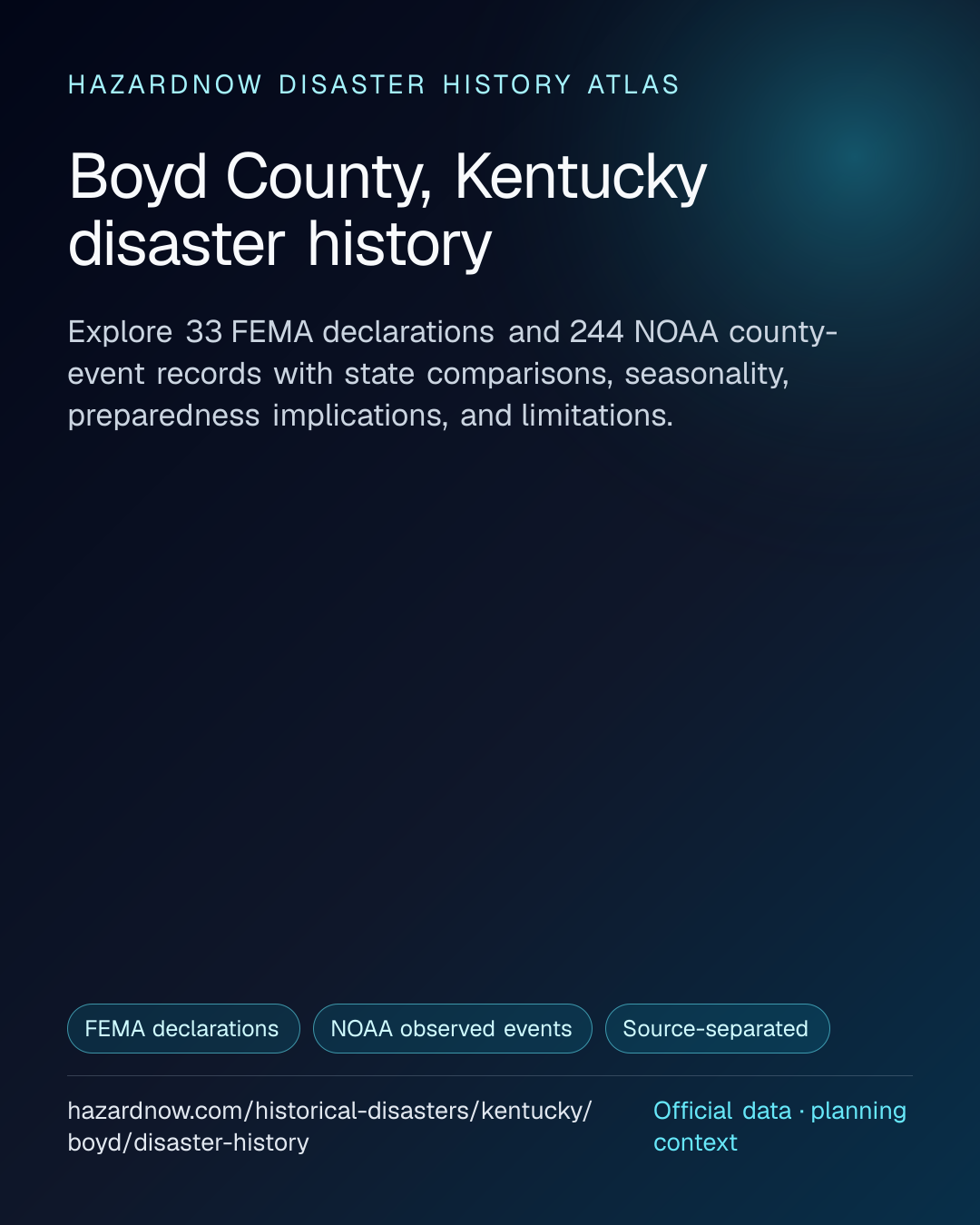980x1225 pixels.
Task: Click the '33 FEMA declarations' phrase
Action: [x=339, y=332]
